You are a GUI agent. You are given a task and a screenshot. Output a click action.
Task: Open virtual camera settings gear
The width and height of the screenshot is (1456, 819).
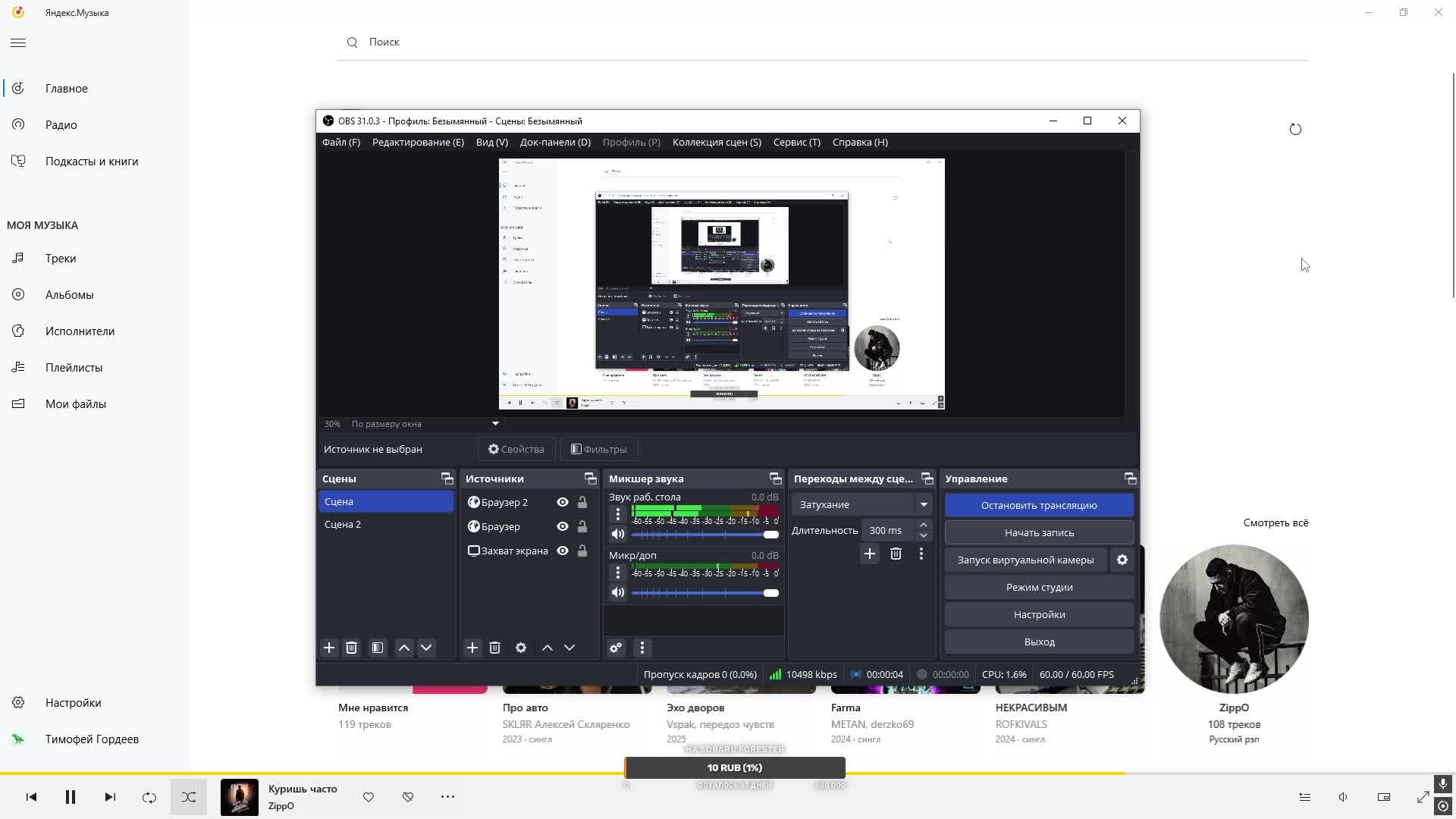click(x=1122, y=560)
